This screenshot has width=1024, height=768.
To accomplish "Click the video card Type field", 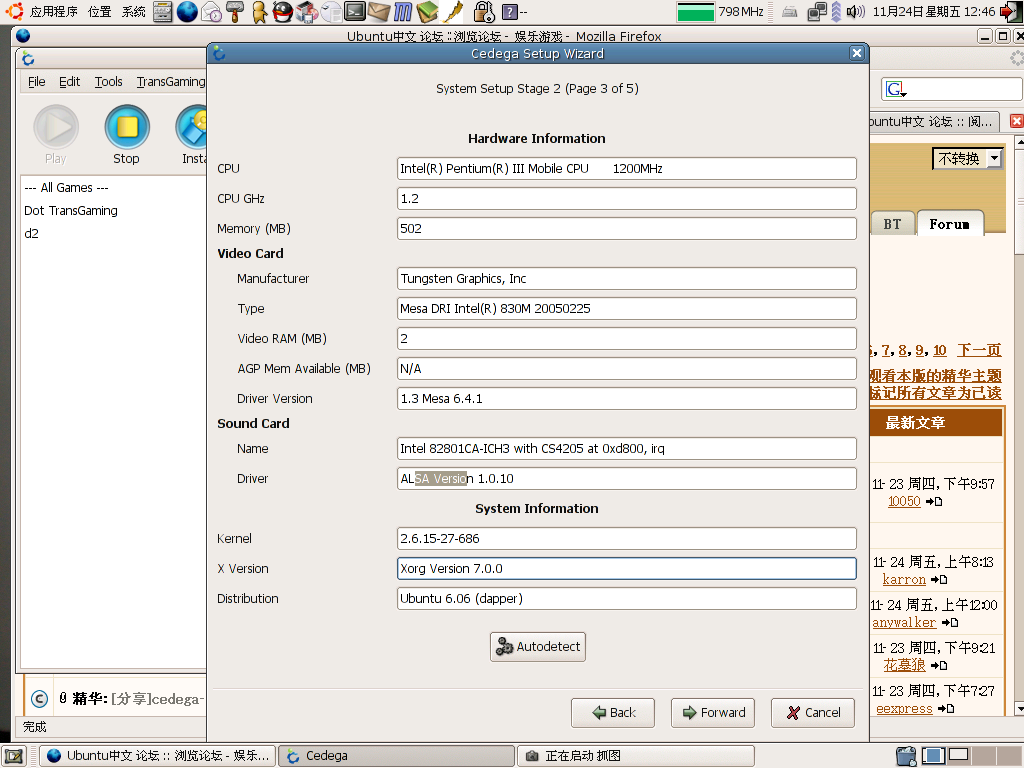I will coord(626,308).
